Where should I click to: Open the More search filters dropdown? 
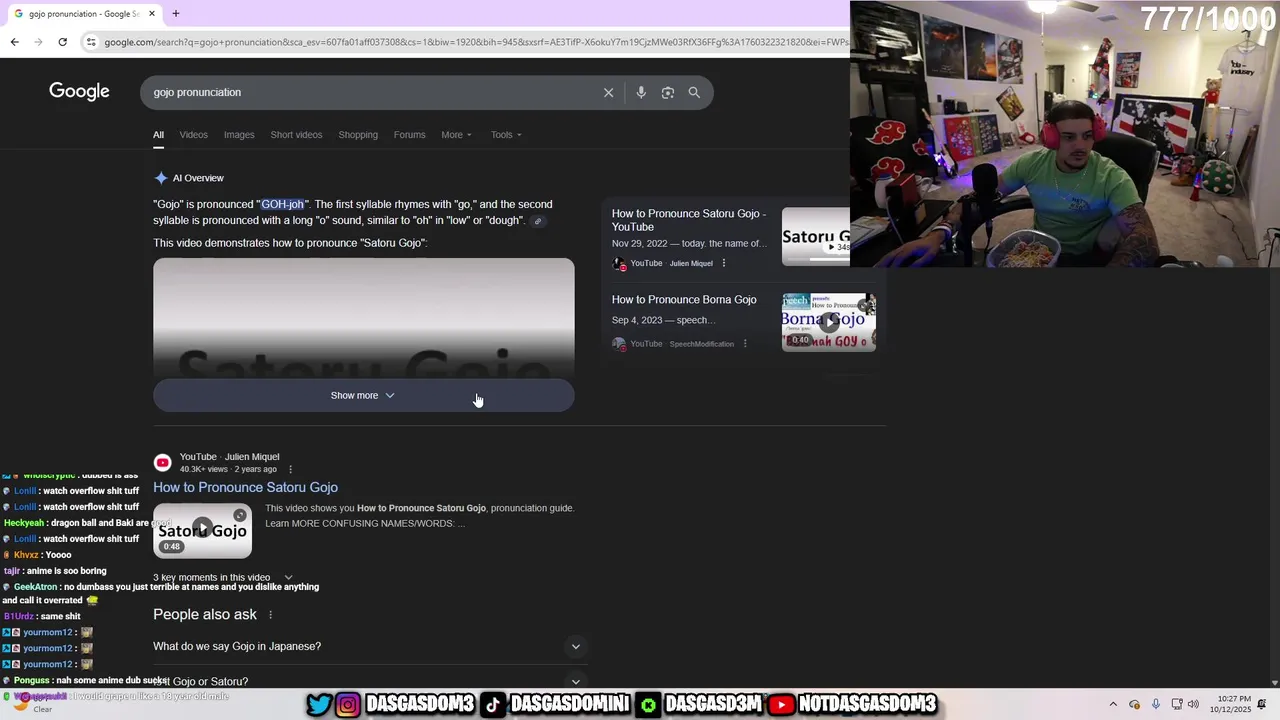pos(456,135)
